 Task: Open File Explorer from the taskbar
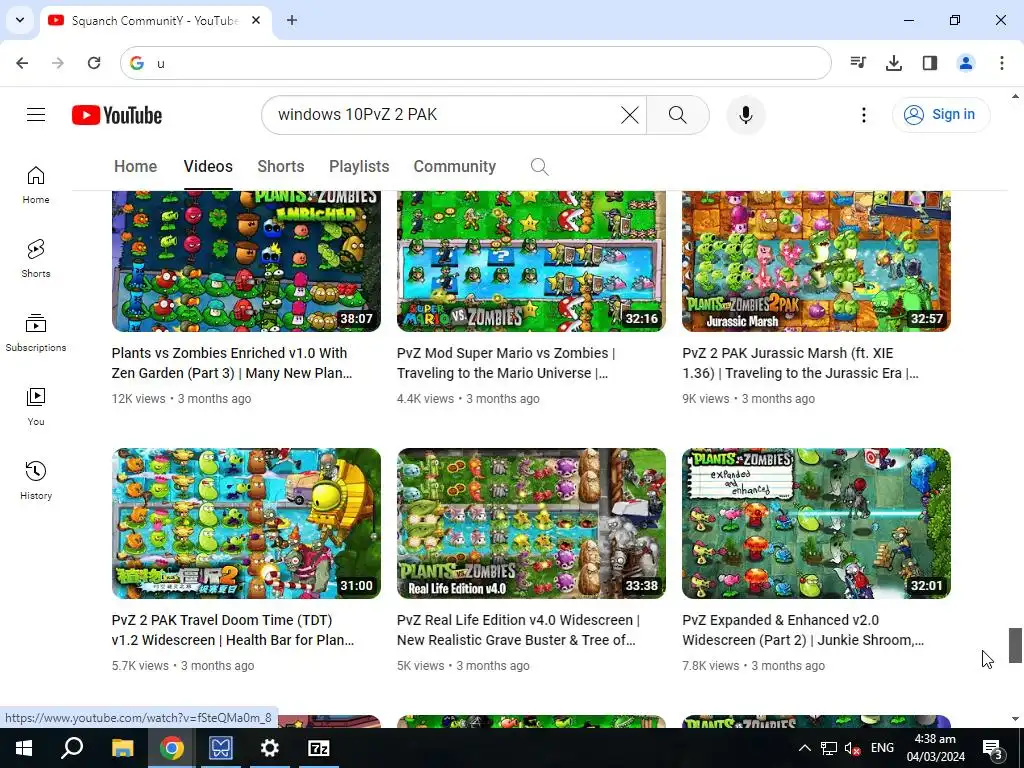point(122,748)
